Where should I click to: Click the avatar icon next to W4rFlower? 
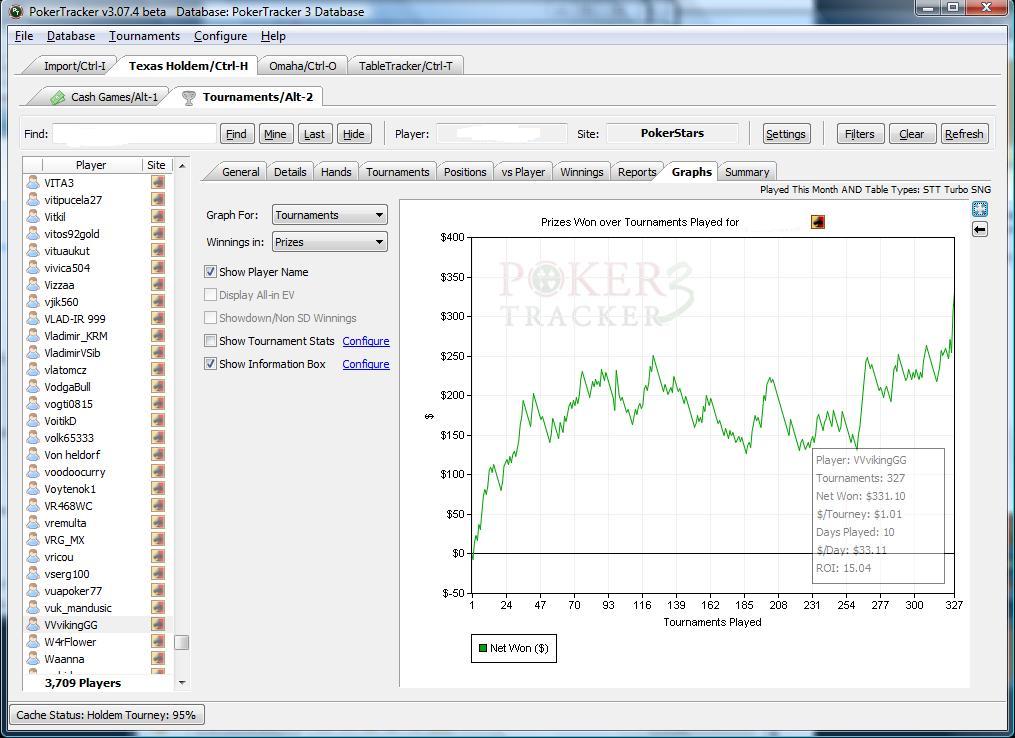32,642
